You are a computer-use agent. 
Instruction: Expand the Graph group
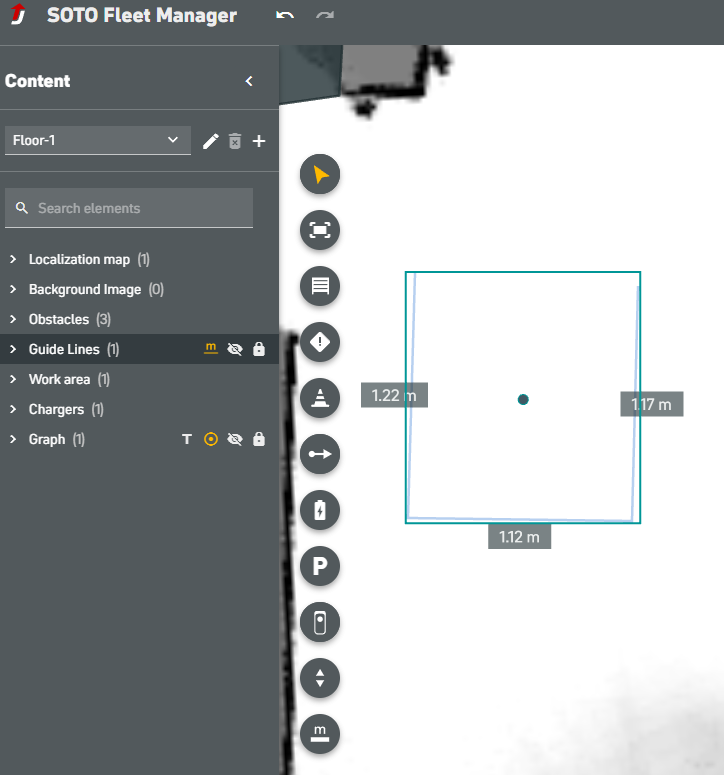pyautogui.click(x=13, y=439)
